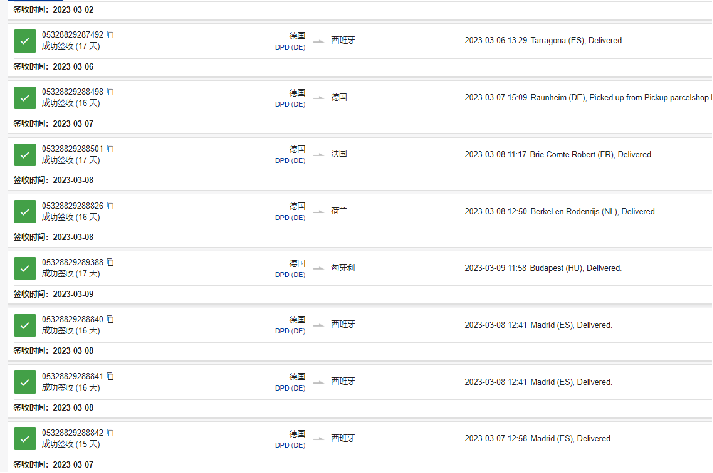Click the Pickup parcelshop status message
The width and height of the screenshot is (713, 473).
coord(588,98)
